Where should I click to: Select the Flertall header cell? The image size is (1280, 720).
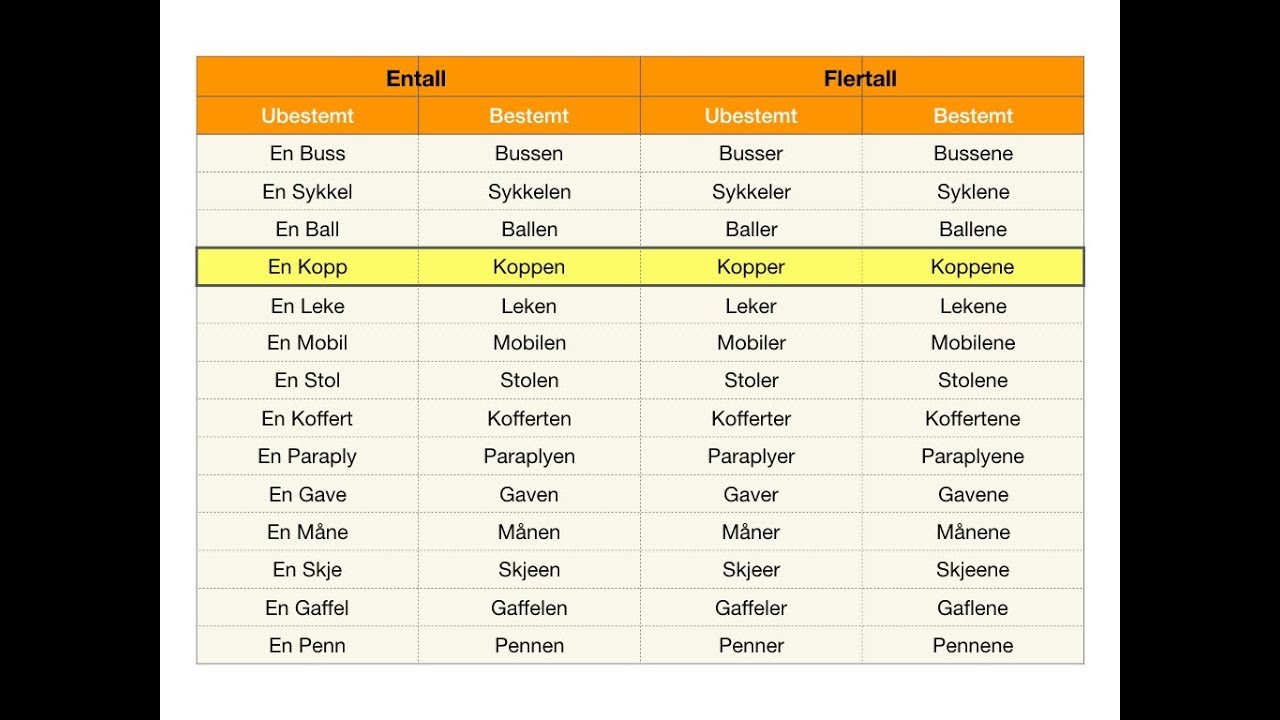point(862,77)
